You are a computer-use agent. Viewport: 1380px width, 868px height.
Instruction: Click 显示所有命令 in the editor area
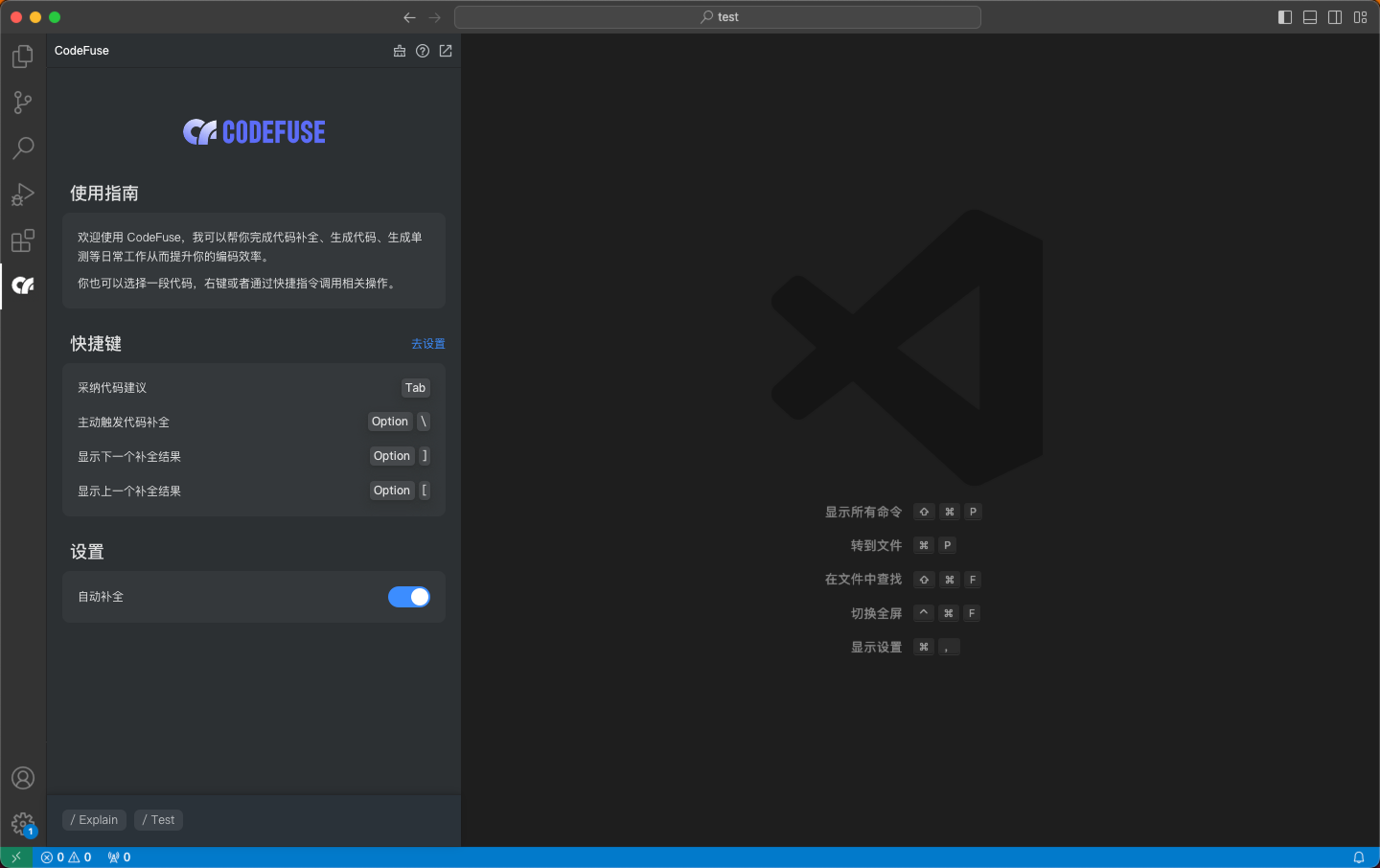coord(863,513)
